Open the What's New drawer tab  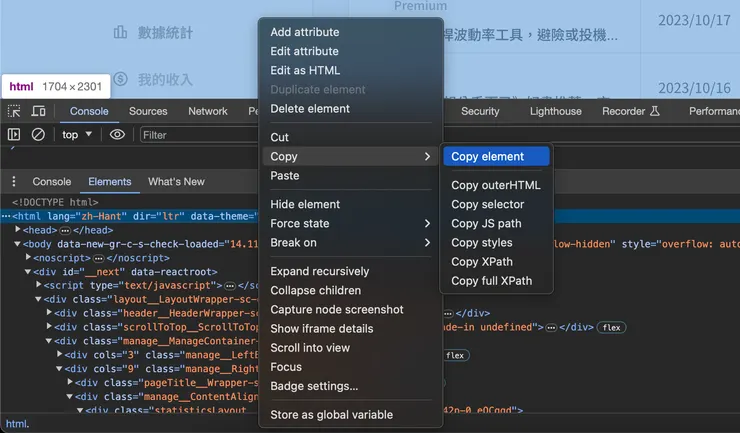pos(176,182)
